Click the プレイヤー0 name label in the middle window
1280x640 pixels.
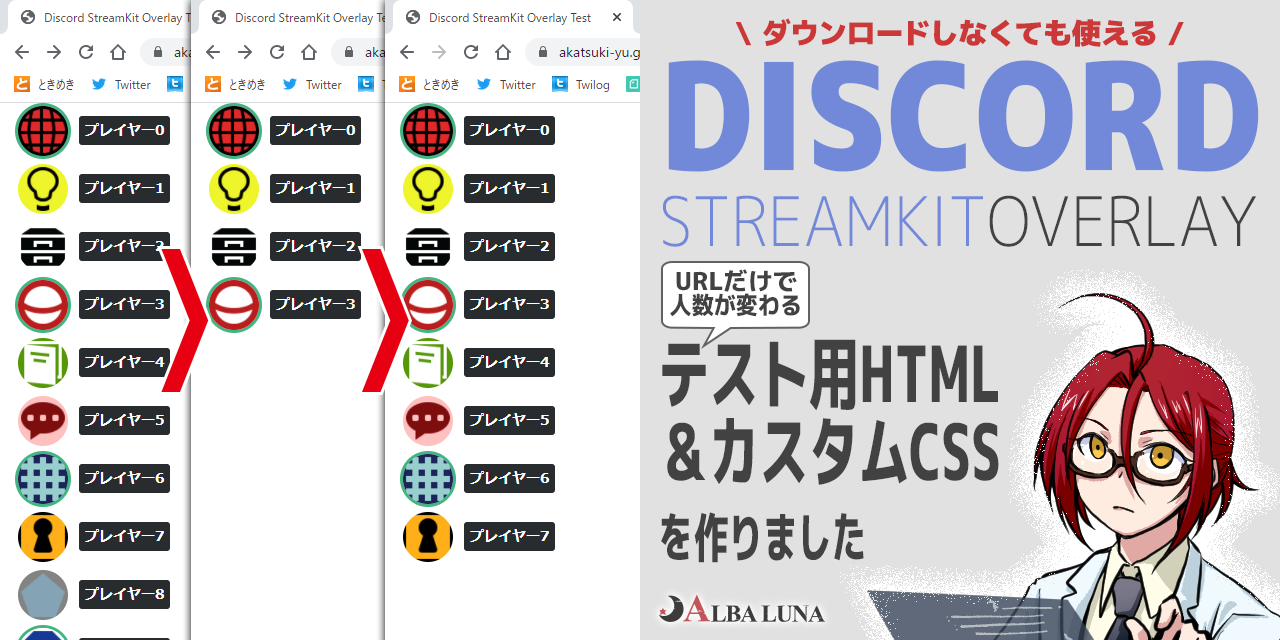(315, 130)
